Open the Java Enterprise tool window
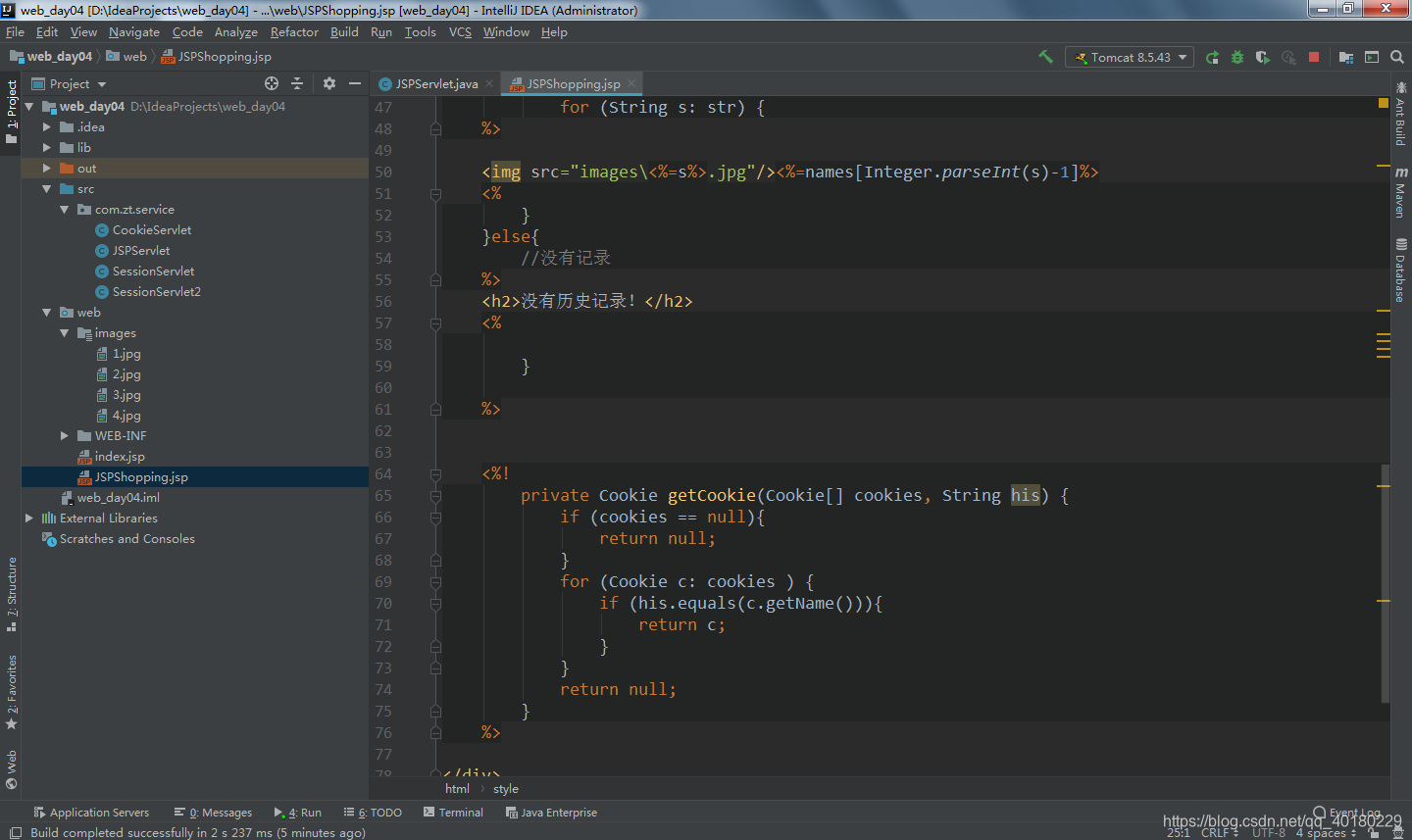Screen dimensions: 1412x840 551,812
